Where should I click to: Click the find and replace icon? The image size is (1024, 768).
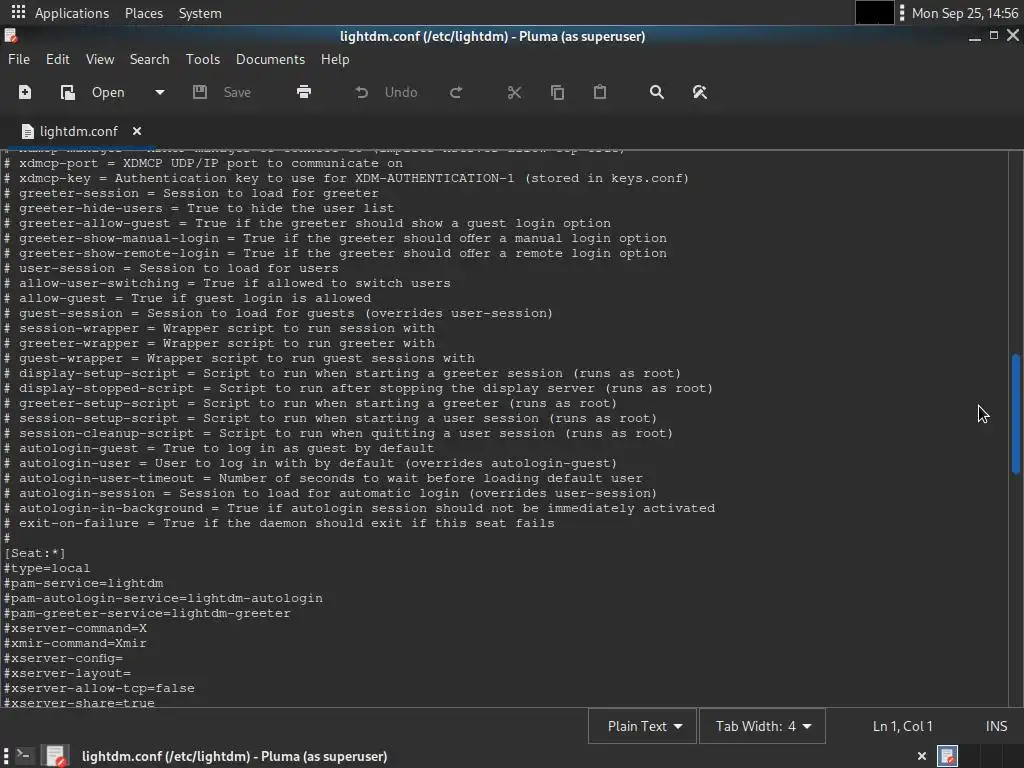pyautogui.click(x=699, y=92)
